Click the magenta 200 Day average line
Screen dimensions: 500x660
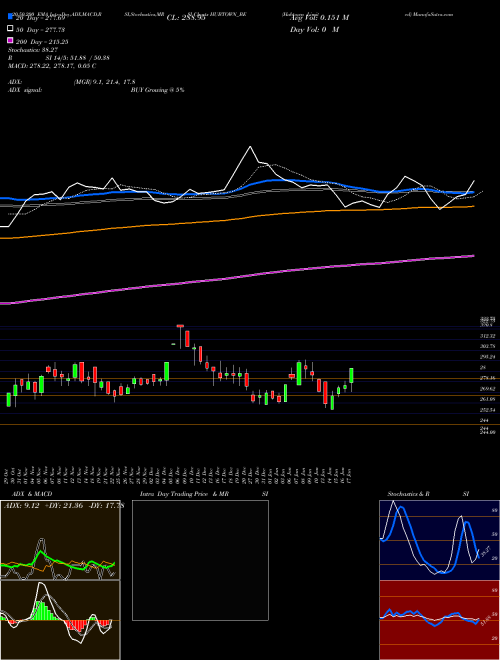[x=236, y=277]
